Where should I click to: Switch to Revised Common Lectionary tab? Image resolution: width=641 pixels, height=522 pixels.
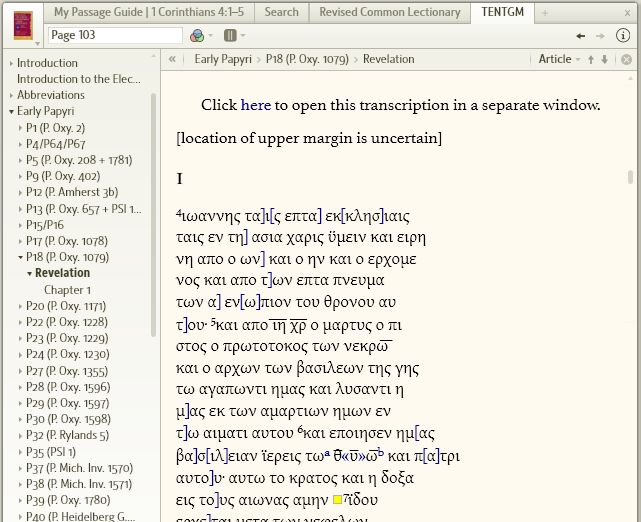click(390, 12)
